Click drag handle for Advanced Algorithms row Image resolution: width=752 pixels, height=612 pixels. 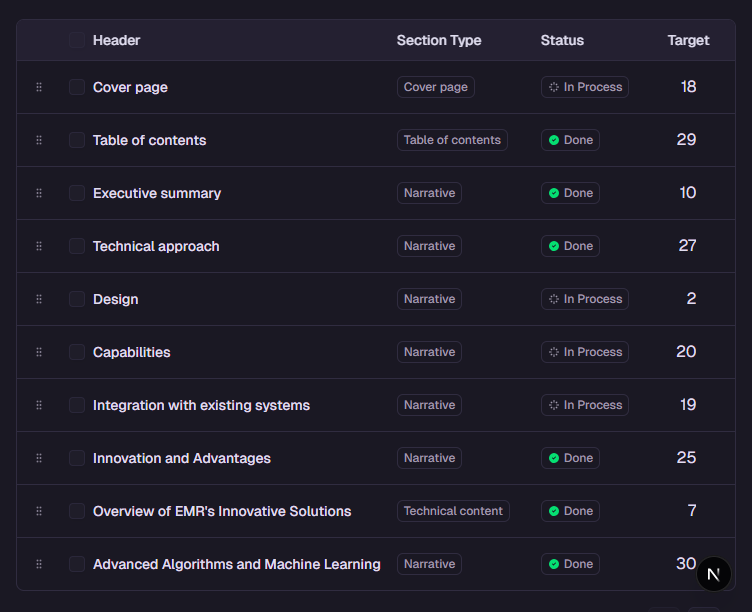[x=39, y=564]
